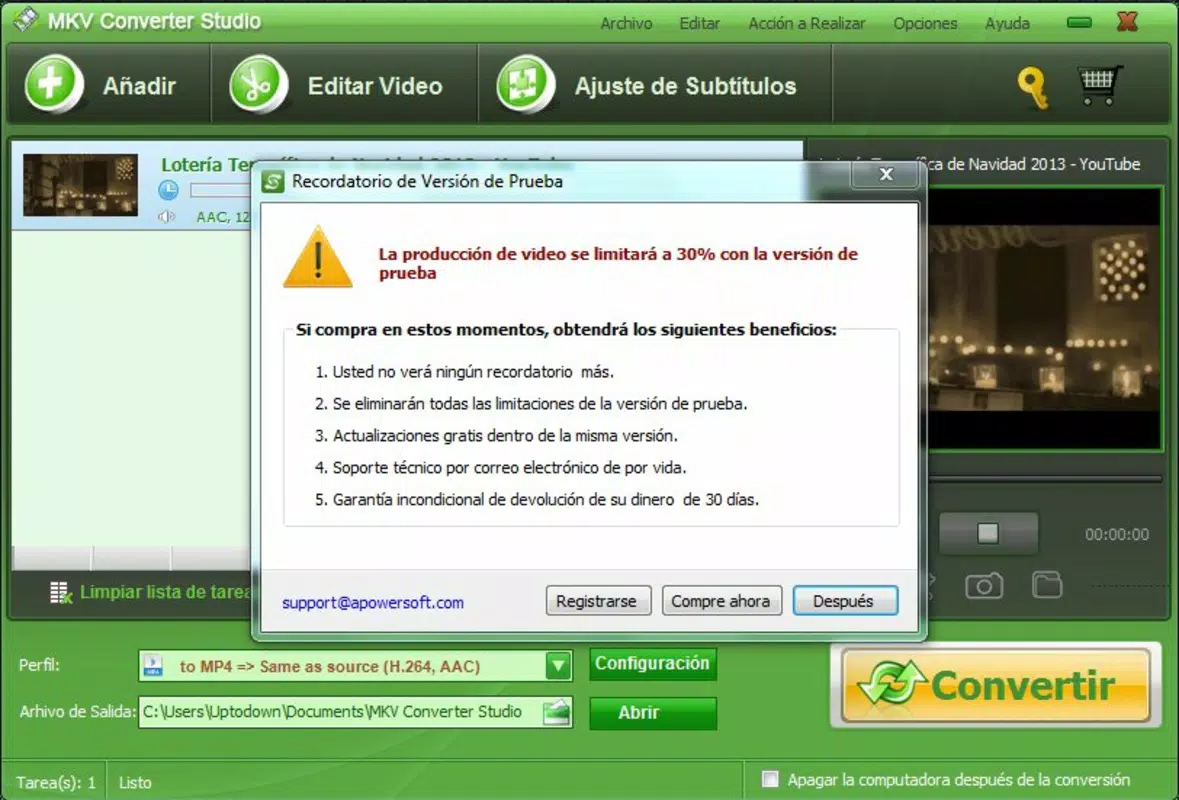
Task: Open the Archivo menu
Action: 626,23
